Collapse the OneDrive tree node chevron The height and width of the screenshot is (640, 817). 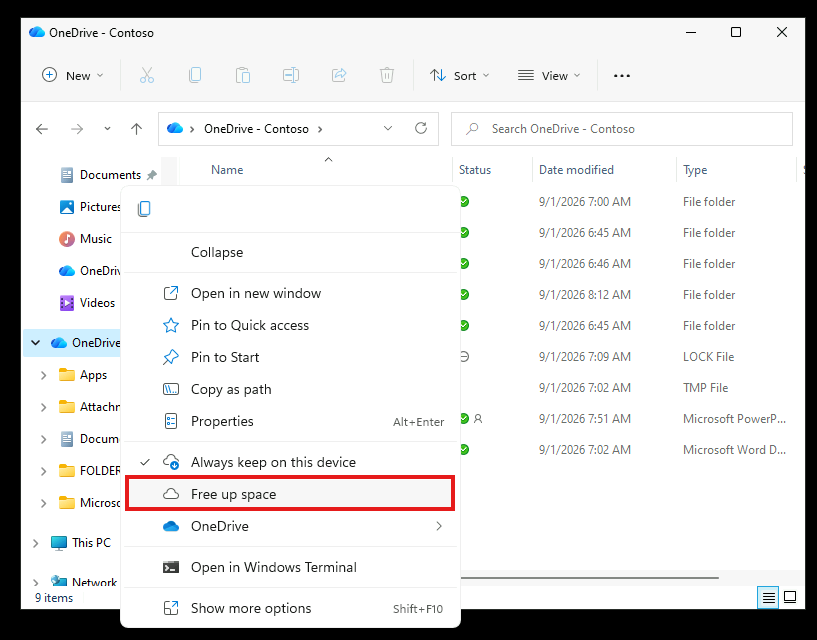pyautogui.click(x=35, y=342)
